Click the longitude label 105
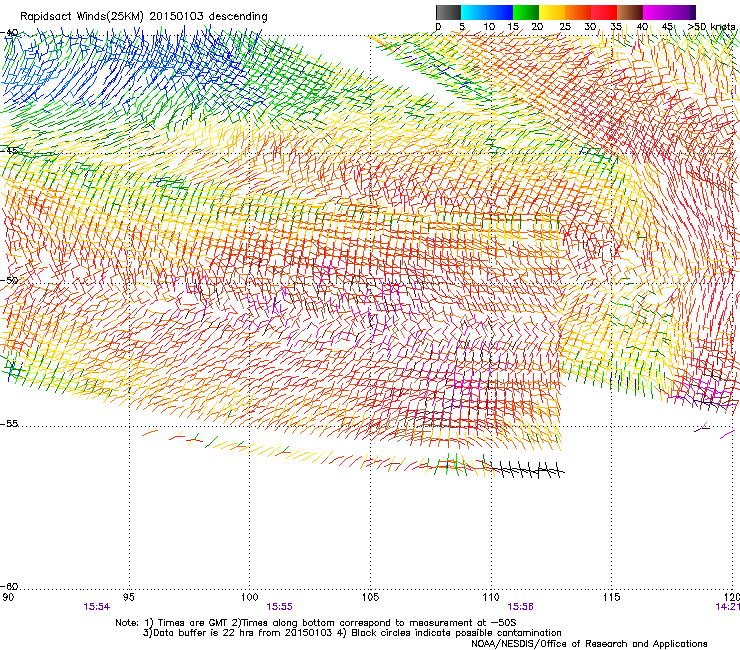This screenshot has height=650, width=740. [370, 597]
